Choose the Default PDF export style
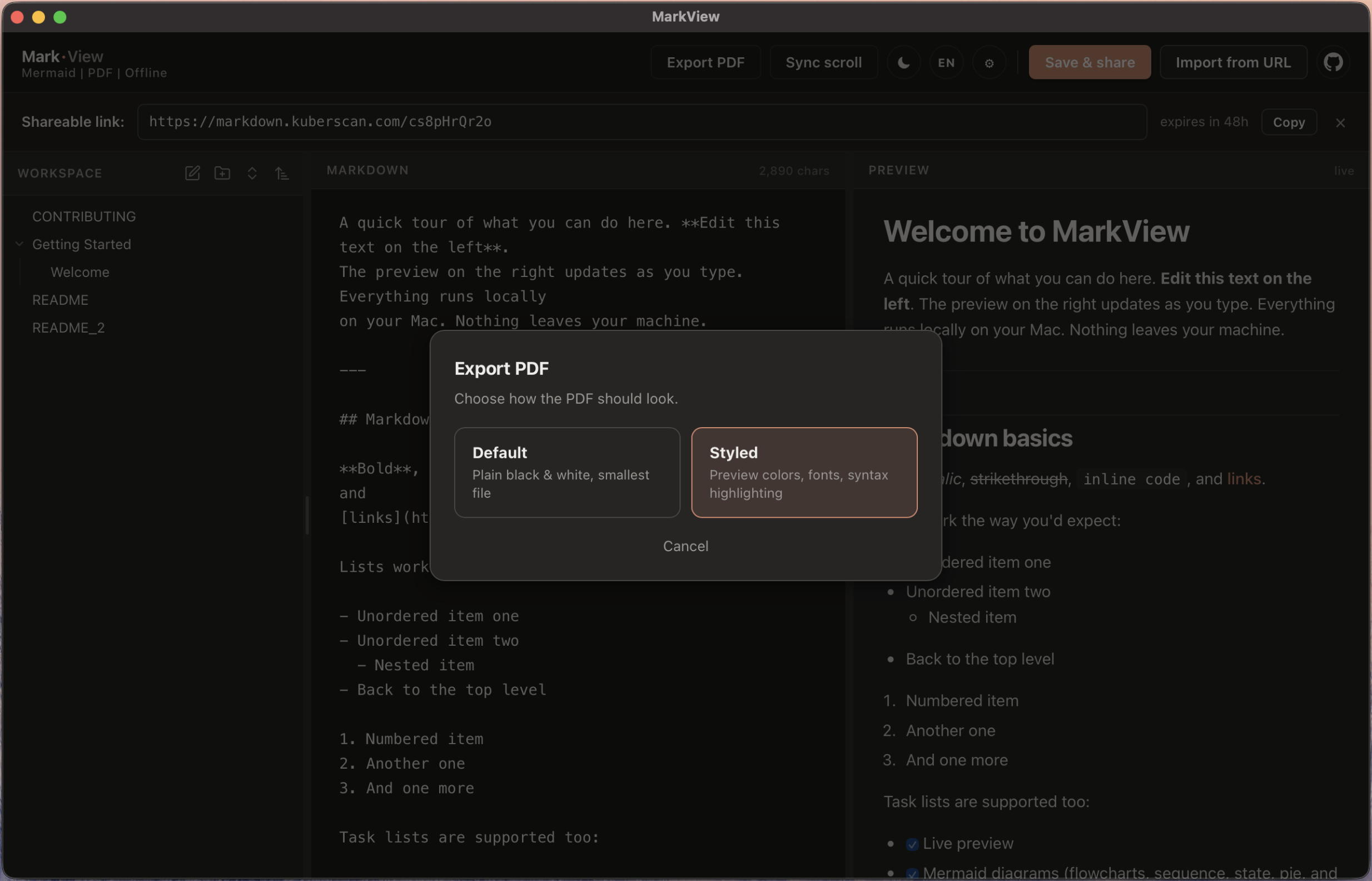 567,473
